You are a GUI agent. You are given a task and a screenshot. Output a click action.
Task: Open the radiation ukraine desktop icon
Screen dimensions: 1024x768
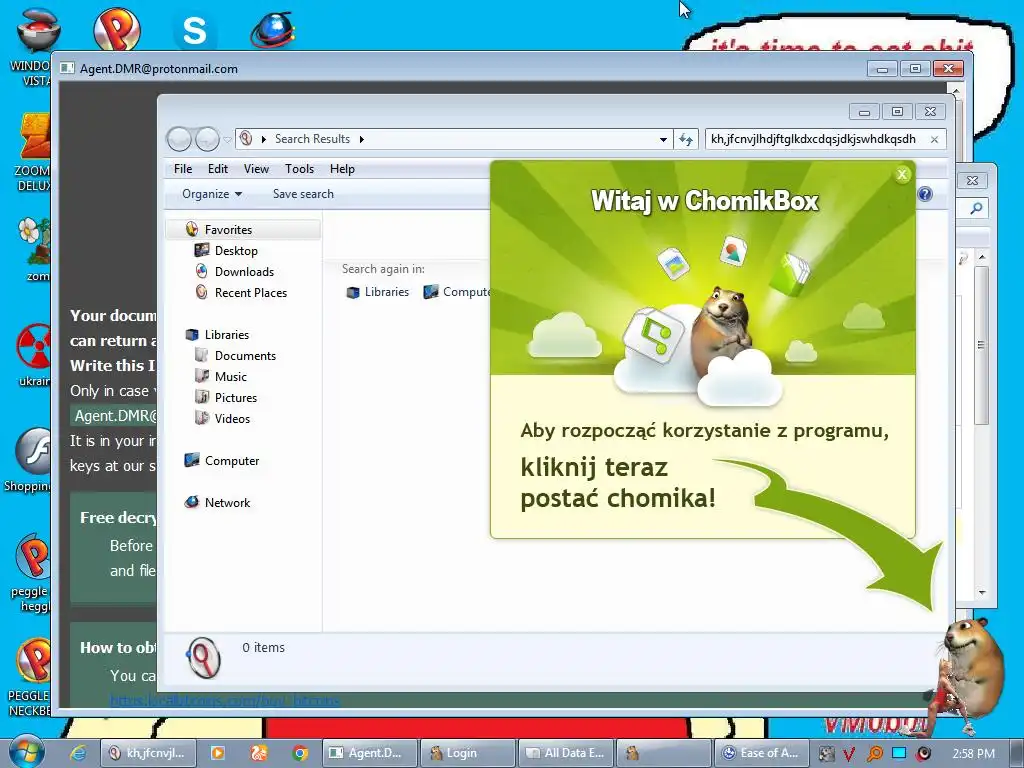(34, 355)
